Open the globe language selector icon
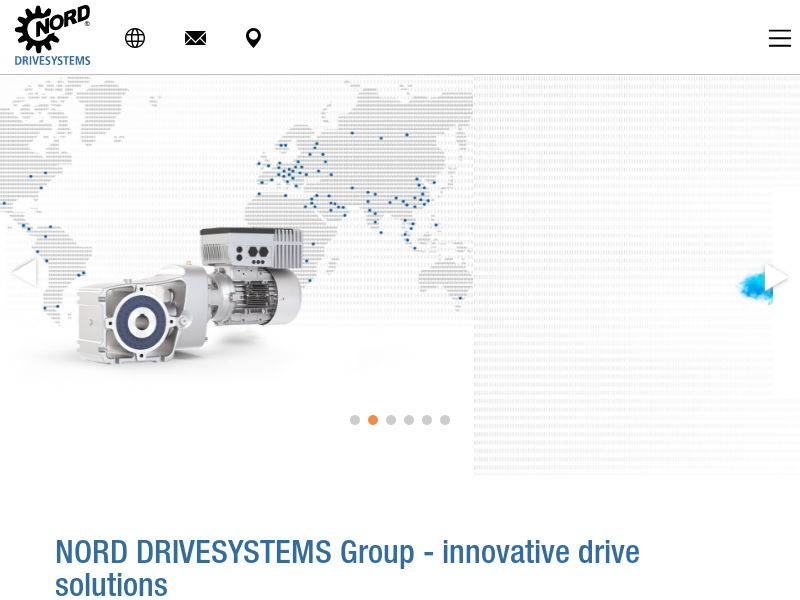This screenshot has height=600, width=800. [135, 38]
